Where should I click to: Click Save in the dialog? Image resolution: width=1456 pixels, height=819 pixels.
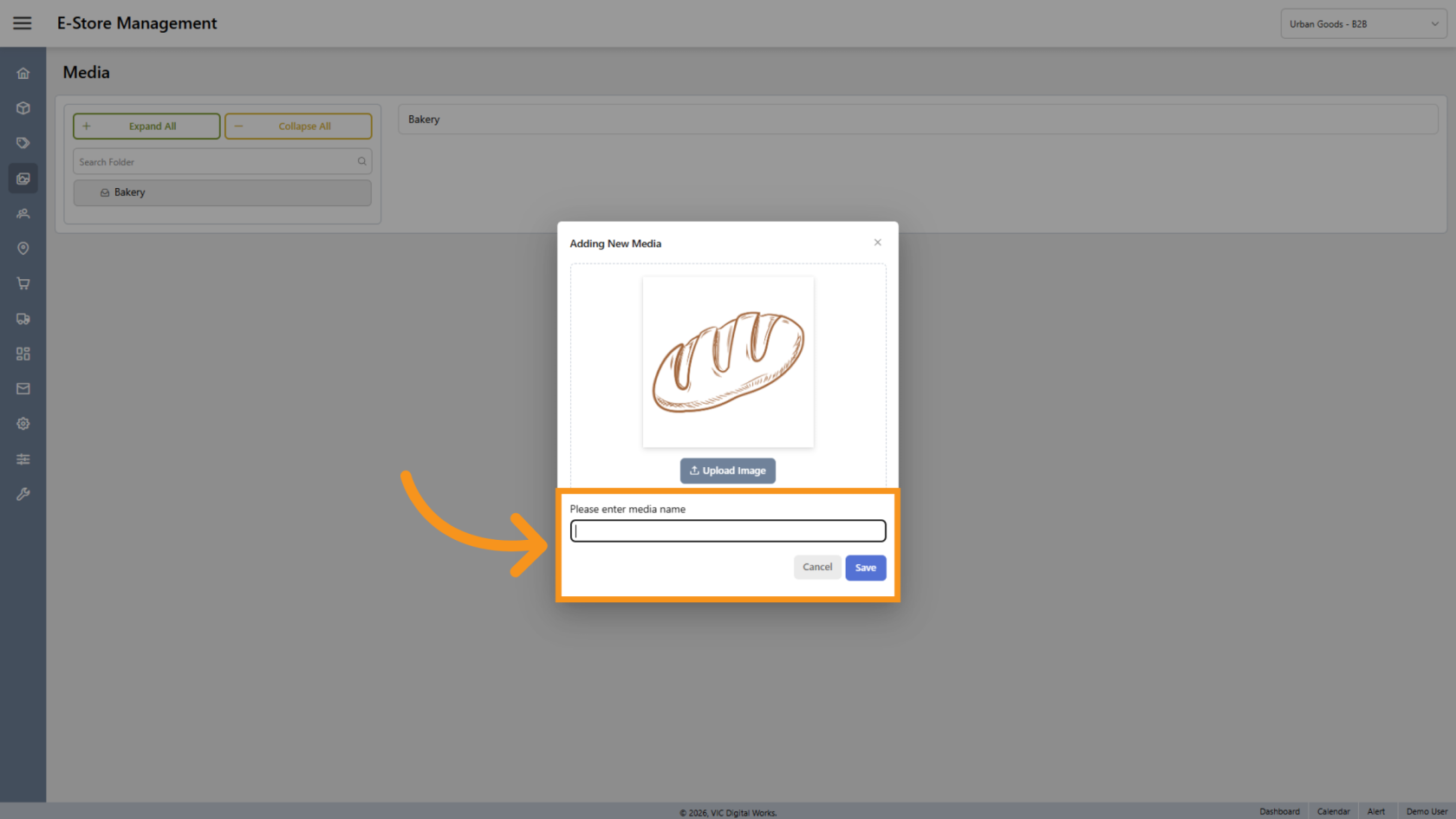pos(866,568)
